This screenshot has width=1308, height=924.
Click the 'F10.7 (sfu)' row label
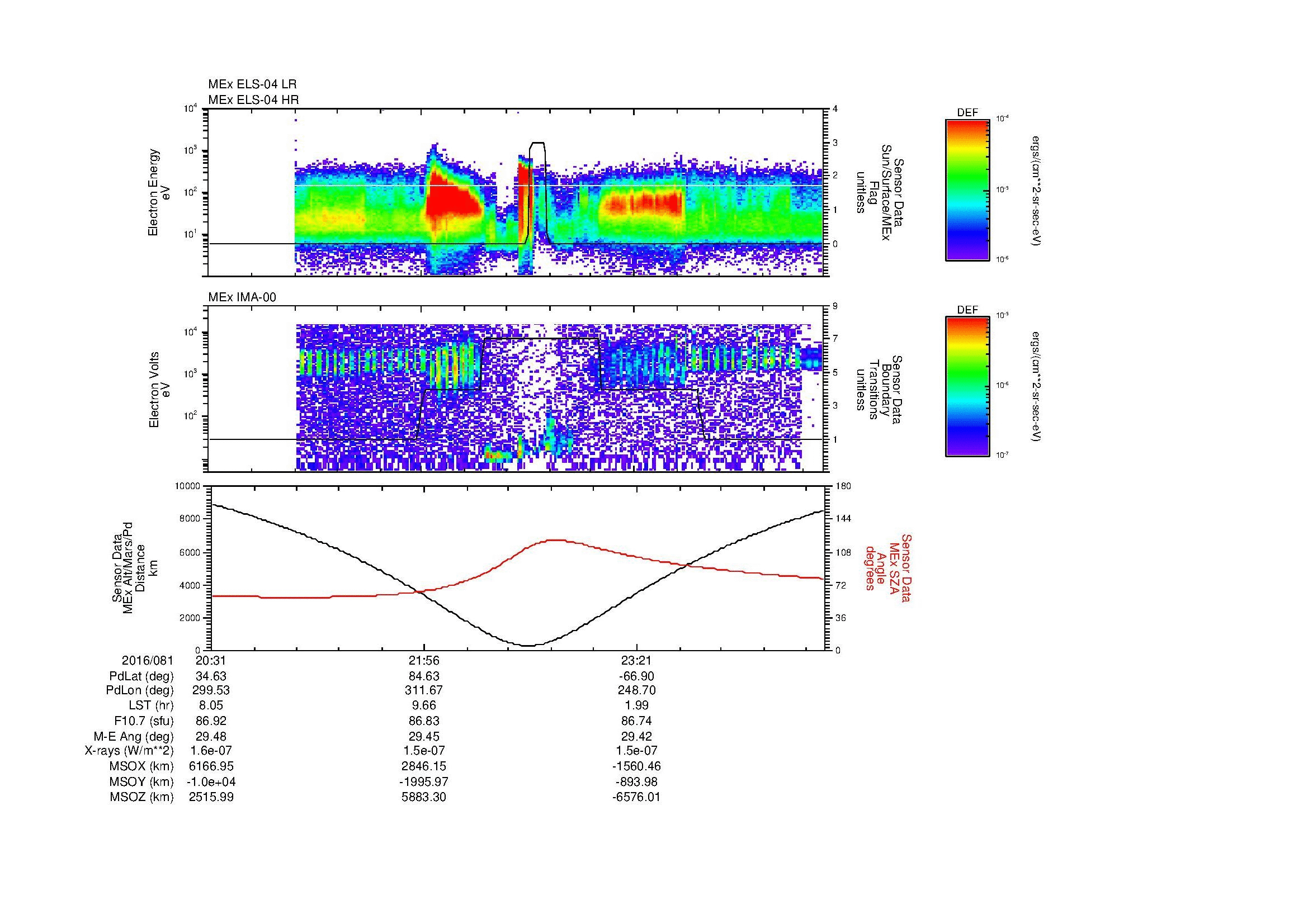point(144,721)
